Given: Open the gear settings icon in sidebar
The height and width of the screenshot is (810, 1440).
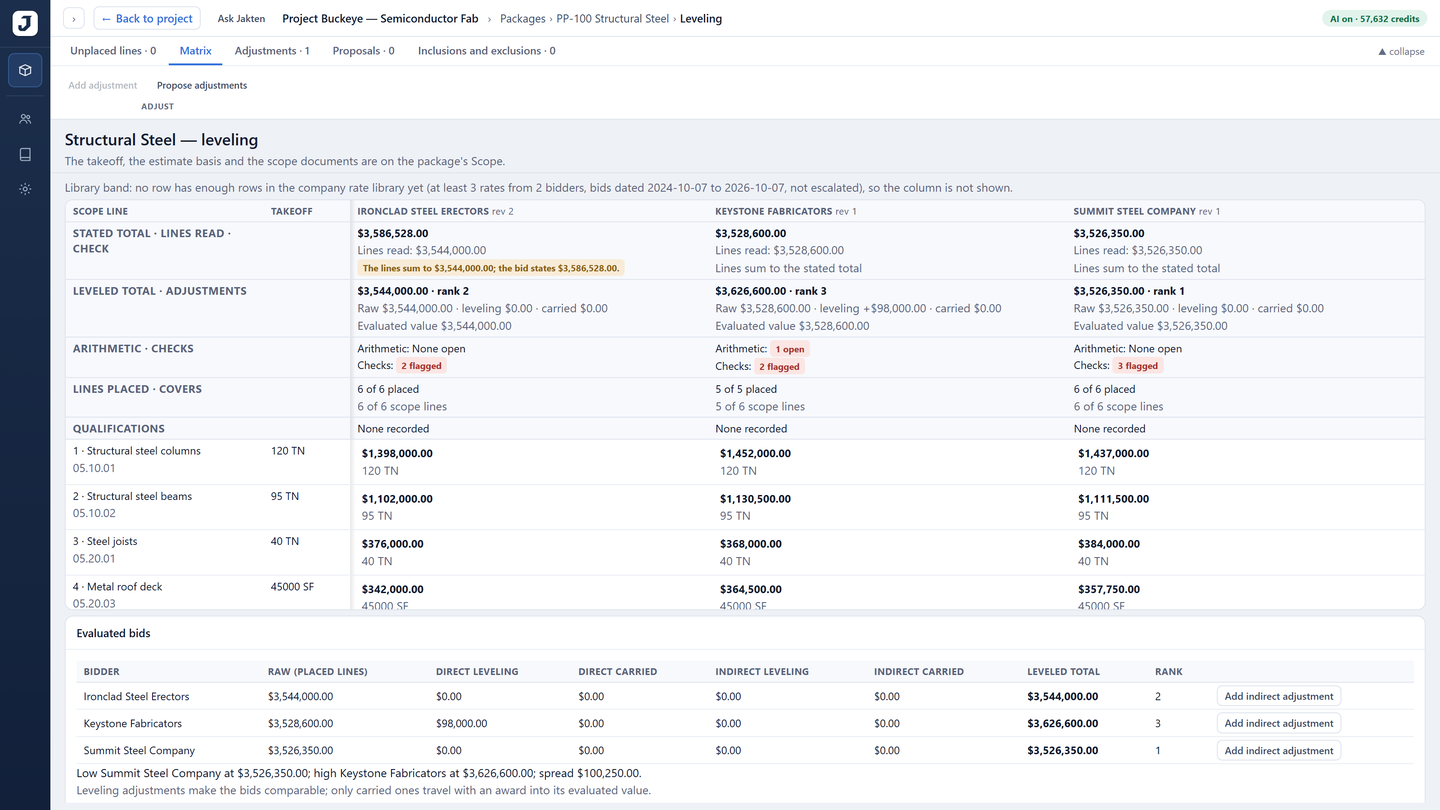Looking at the screenshot, I should coord(25,189).
